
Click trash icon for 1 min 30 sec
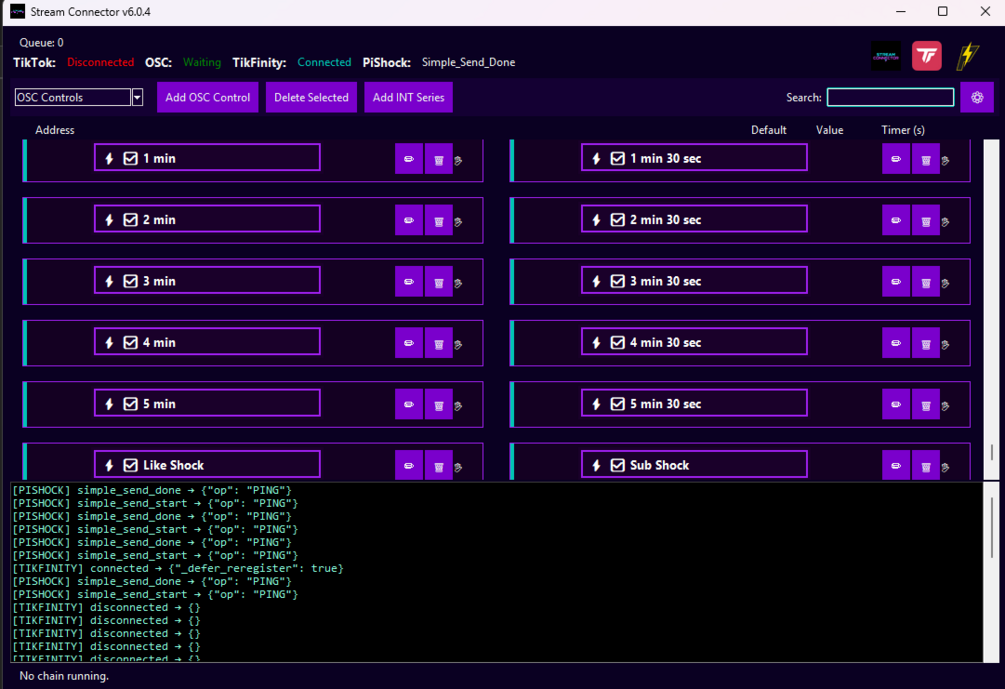pos(926,159)
